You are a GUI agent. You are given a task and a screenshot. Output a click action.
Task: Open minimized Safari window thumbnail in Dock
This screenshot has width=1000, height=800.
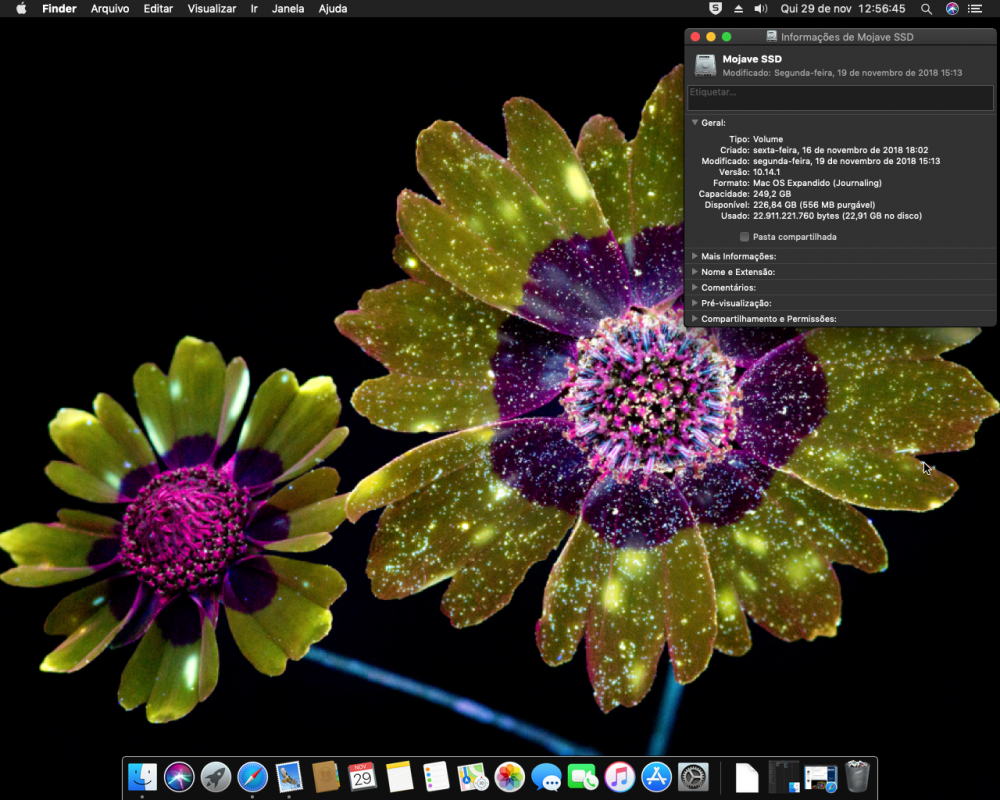coord(820,776)
